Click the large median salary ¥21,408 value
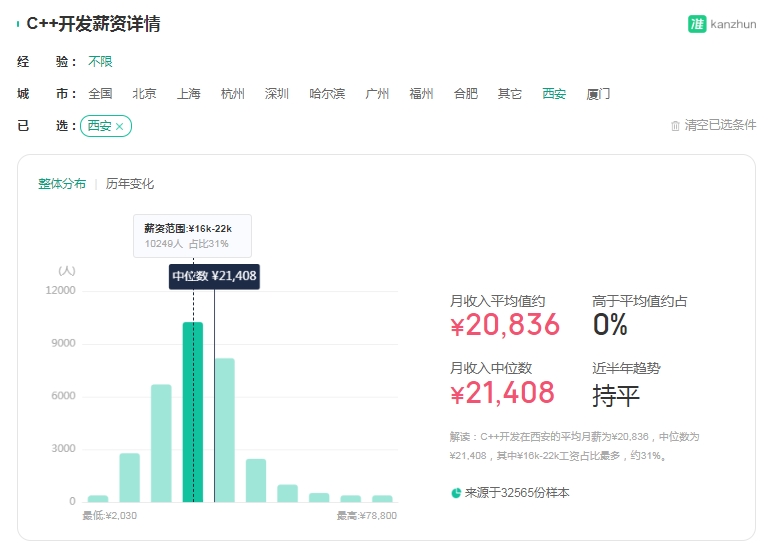The height and width of the screenshot is (557, 776). tap(502, 393)
